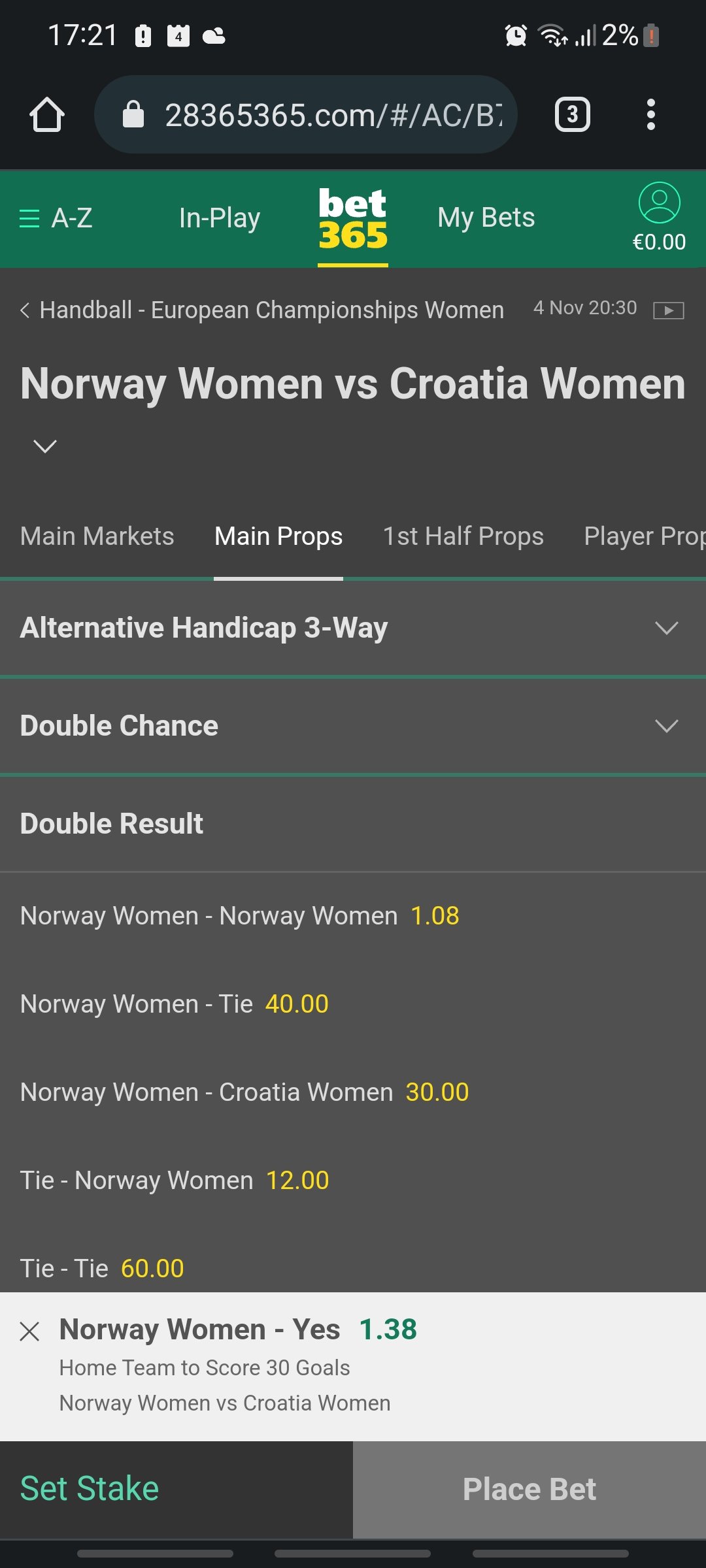The width and height of the screenshot is (706, 1568).
Task: Collapse the Double Result section header
Action: tap(353, 824)
